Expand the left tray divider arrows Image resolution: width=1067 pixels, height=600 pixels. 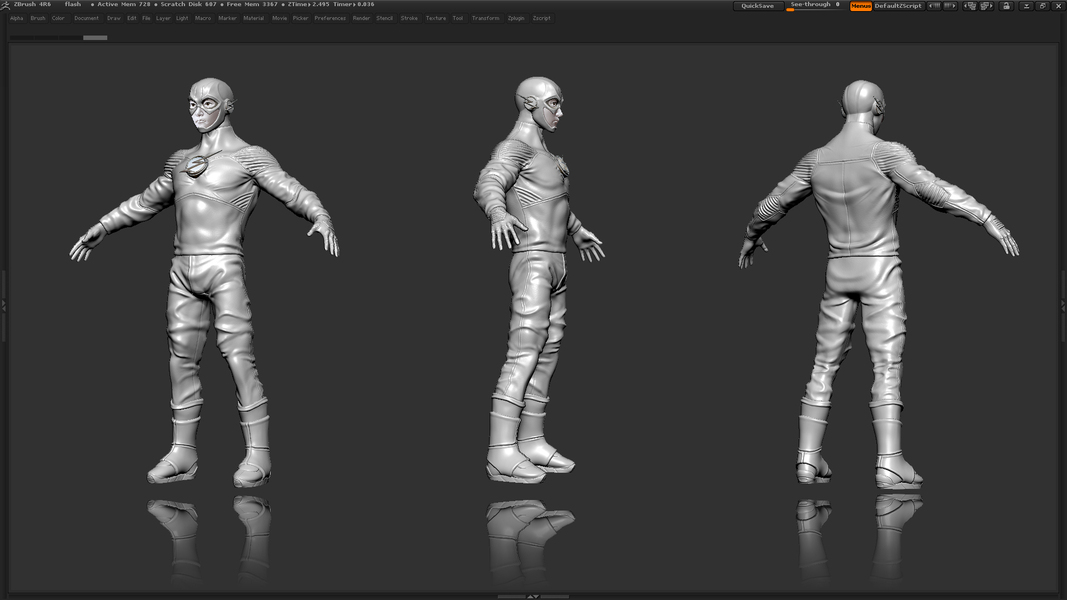3,305
